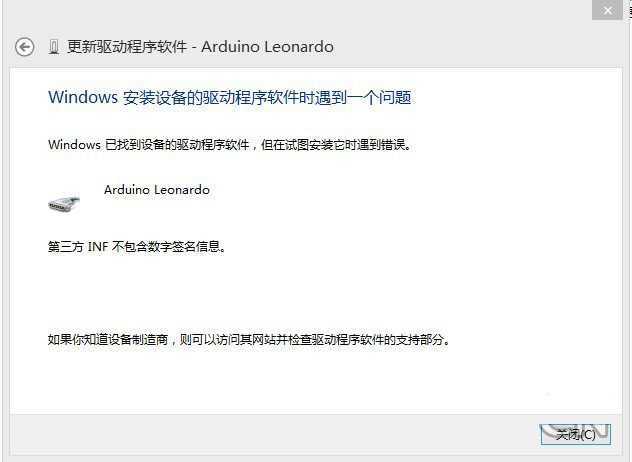Click 不包含数字签名信息 in the error line
Screen dimensions: 632x462
pyautogui.click(x=166, y=246)
